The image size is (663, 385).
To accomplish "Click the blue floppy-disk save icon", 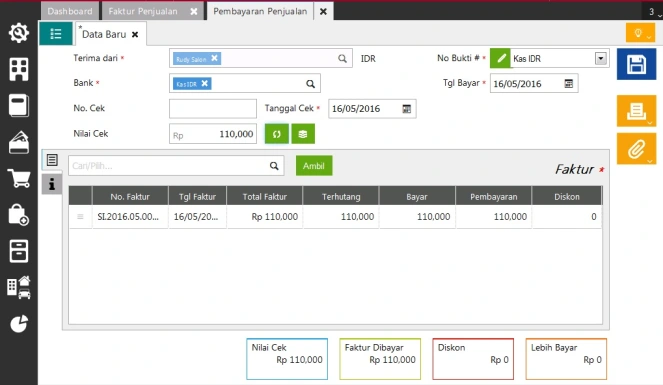I will (636, 64).
